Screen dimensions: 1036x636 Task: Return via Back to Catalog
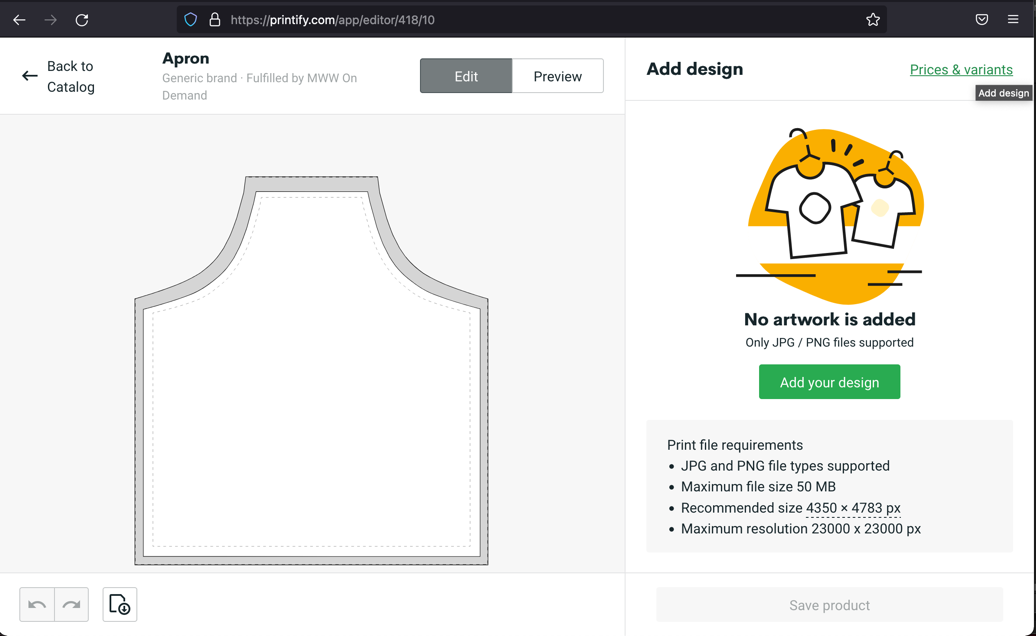click(x=58, y=77)
